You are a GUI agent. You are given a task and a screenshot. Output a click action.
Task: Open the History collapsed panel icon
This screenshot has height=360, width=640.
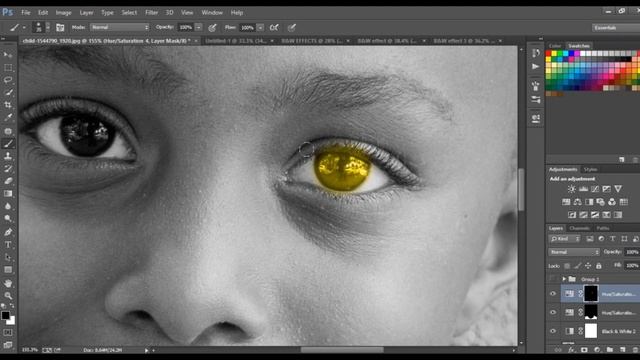pos(536,53)
